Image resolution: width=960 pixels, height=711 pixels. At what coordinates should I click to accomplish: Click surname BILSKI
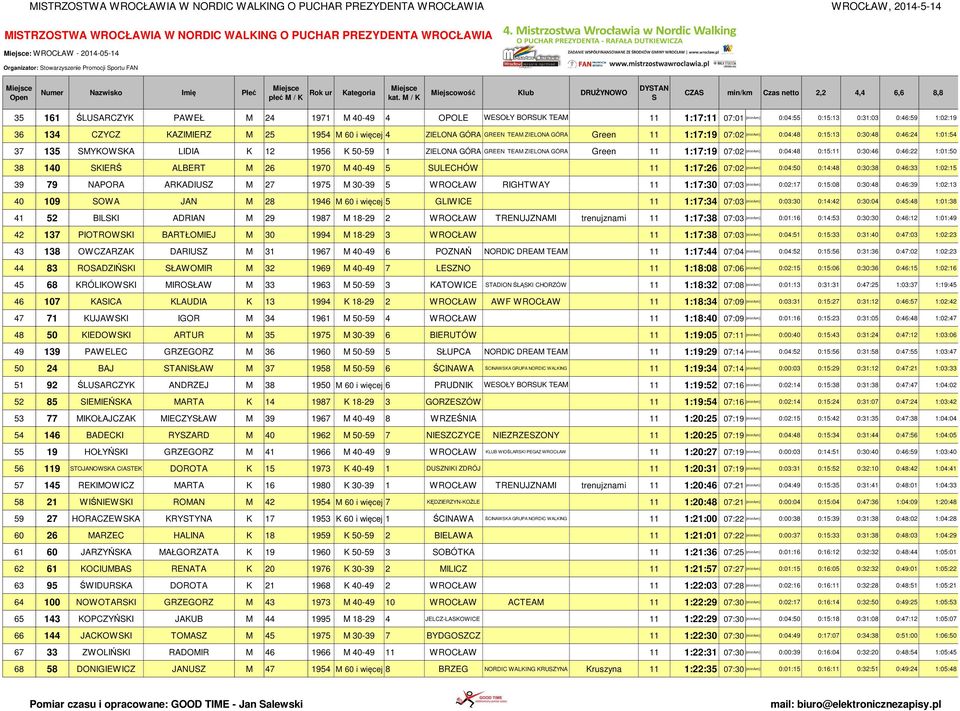106,218
